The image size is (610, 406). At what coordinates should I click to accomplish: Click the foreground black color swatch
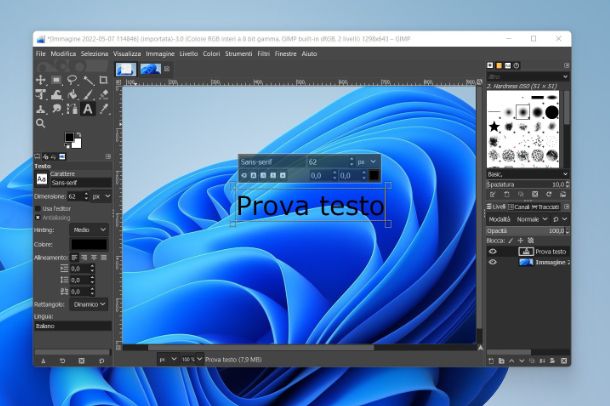click(69, 137)
